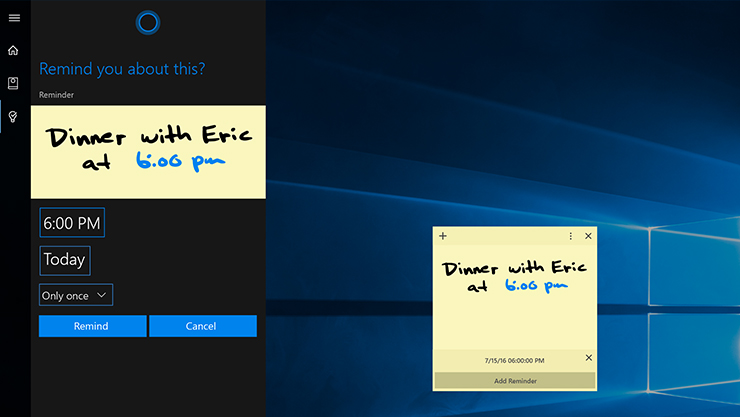Click the Cortana circle logo
This screenshot has height=417, width=740.
point(147,22)
